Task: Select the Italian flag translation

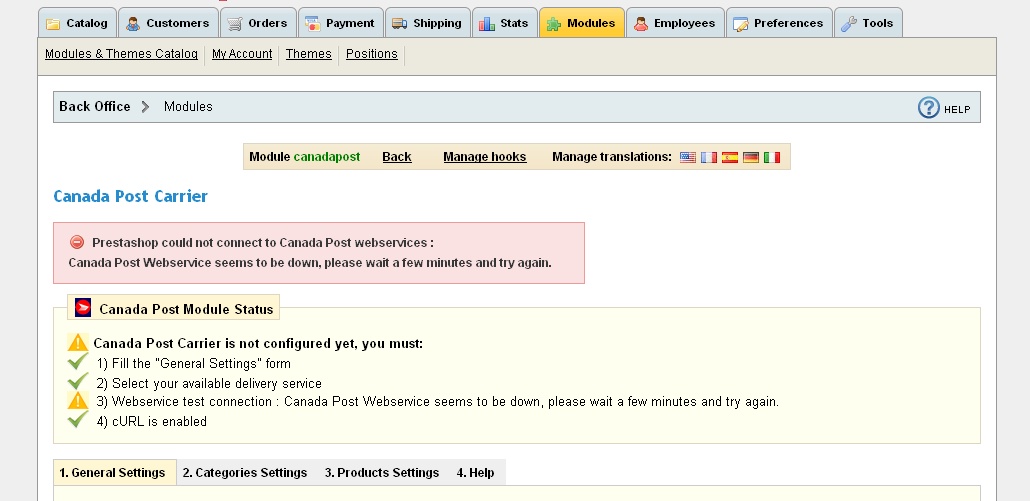Action: (772, 158)
